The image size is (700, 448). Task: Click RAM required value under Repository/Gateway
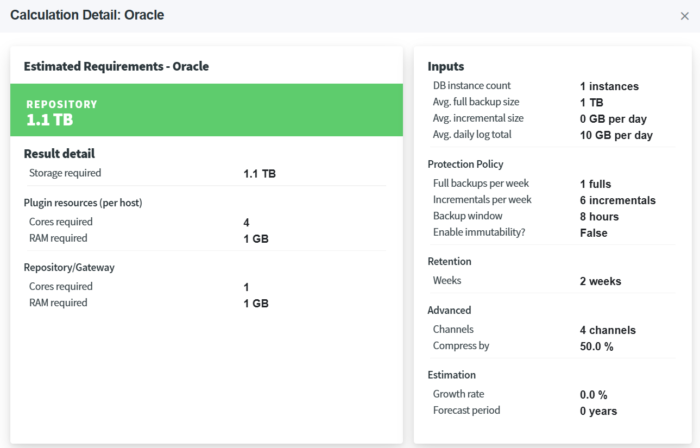pyautogui.click(x=255, y=303)
